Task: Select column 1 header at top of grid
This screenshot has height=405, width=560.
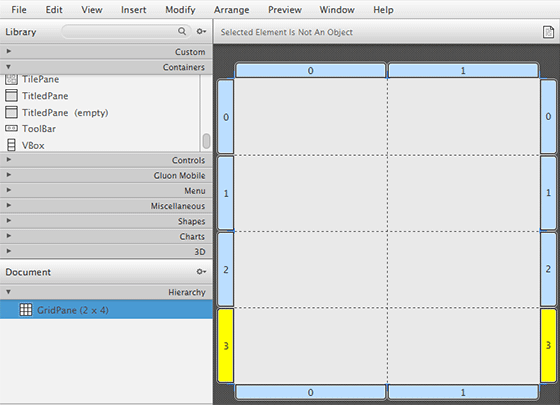Action: [x=463, y=70]
